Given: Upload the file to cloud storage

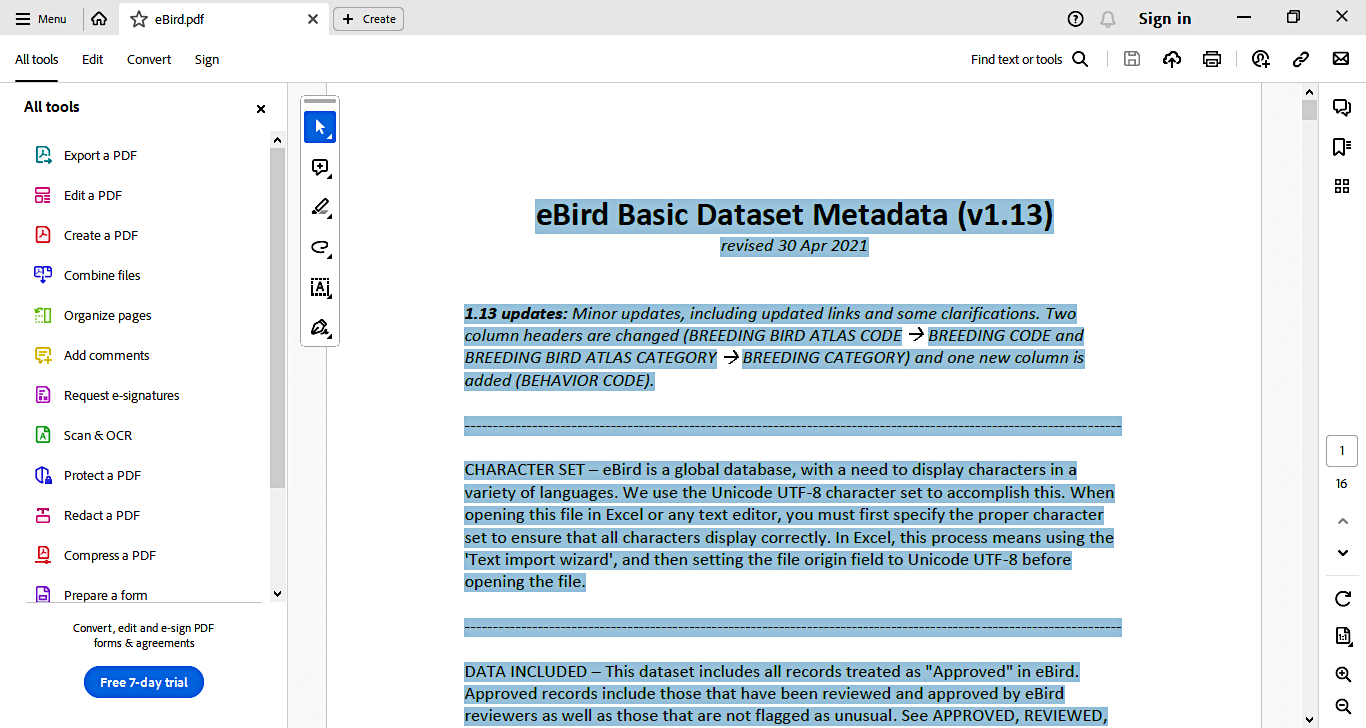Looking at the screenshot, I should pyautogui.click(x=1172, y=59).
